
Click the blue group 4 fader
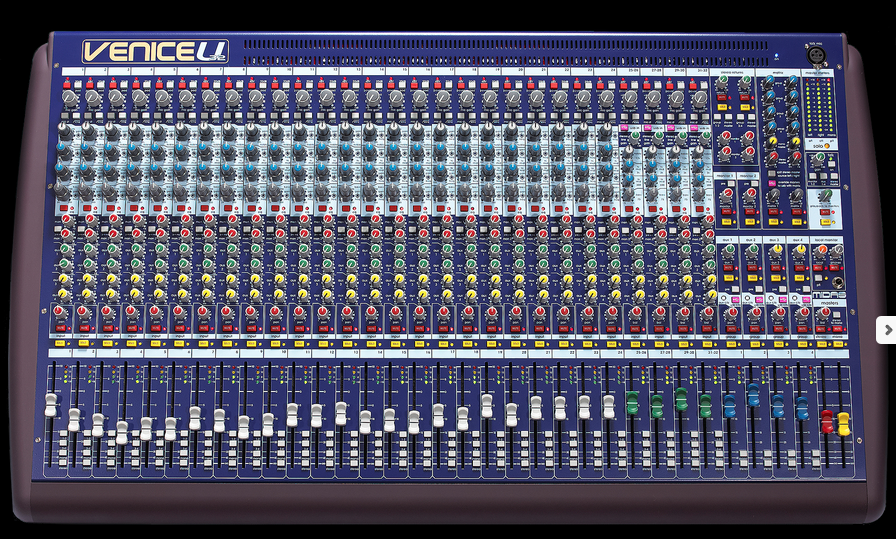[x=802, y=408]
